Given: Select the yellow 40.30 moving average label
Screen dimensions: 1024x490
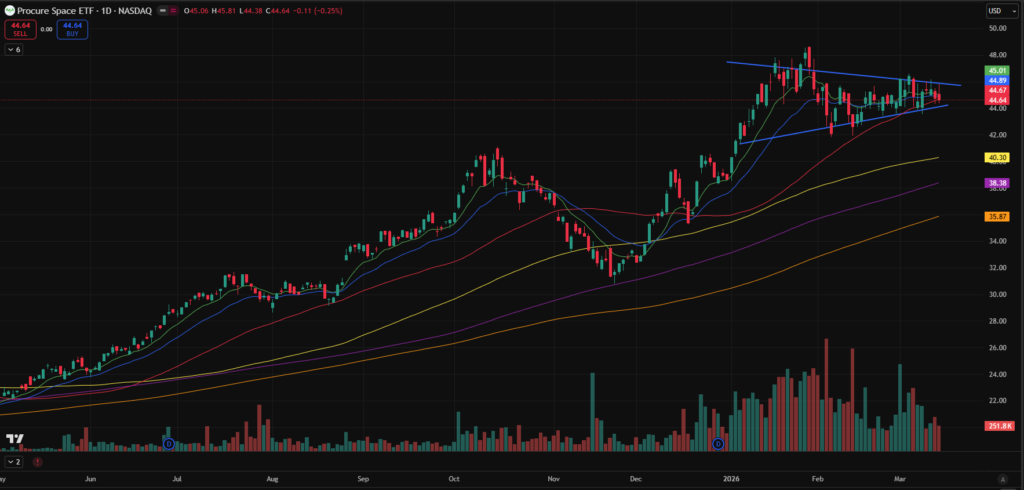Looking at the screenshot, I should tap(996, 157).
